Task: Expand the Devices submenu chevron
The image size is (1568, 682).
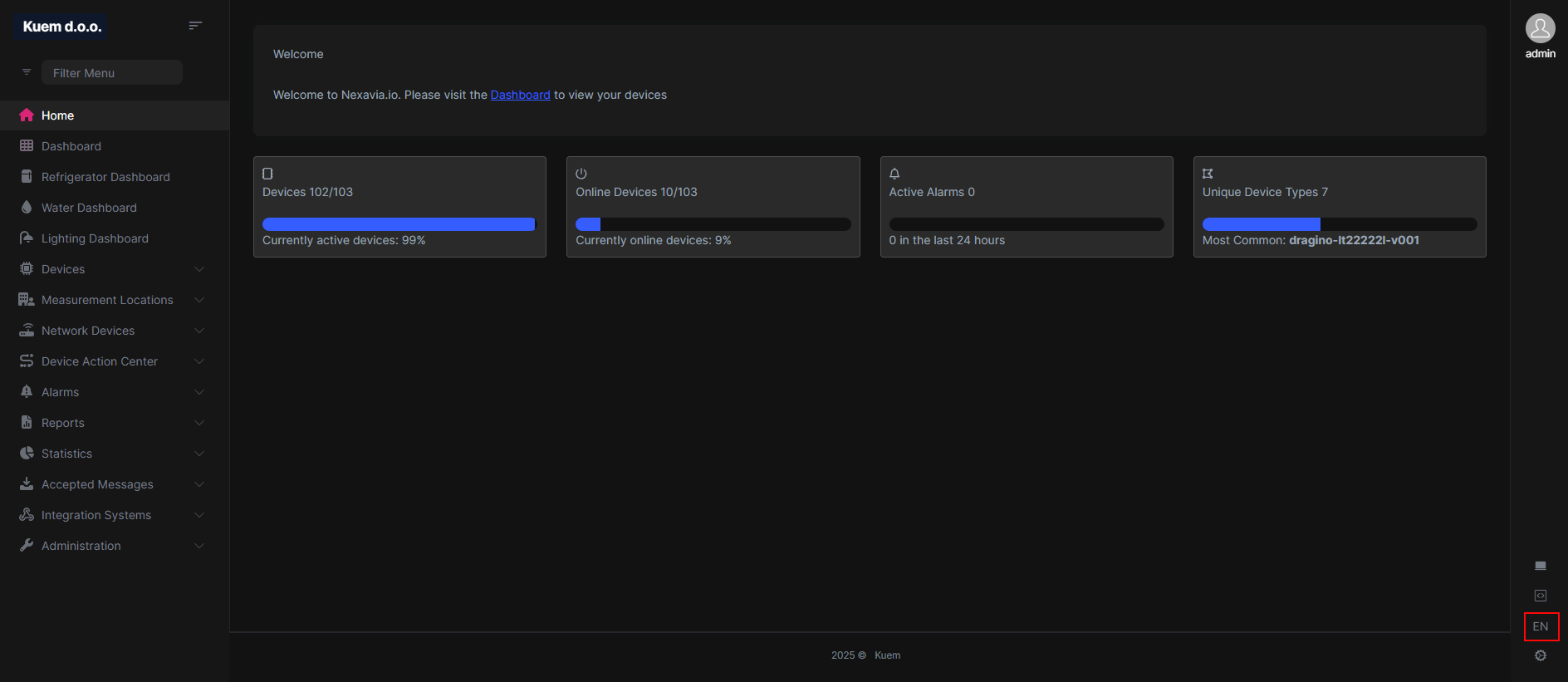Action: pos(199,269)
